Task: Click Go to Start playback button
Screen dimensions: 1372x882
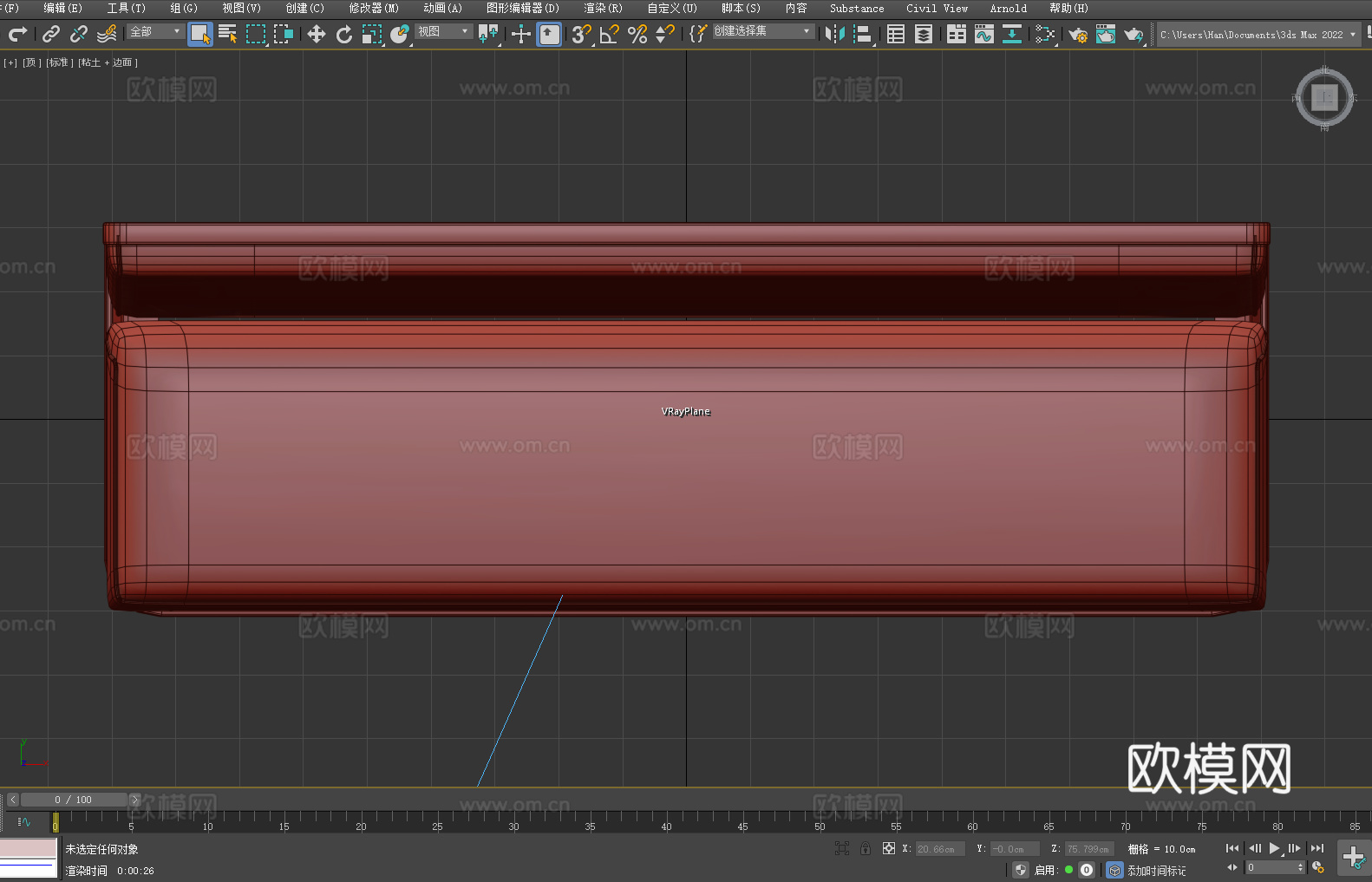Action: pyautogui.click(x=1232, y=848)
